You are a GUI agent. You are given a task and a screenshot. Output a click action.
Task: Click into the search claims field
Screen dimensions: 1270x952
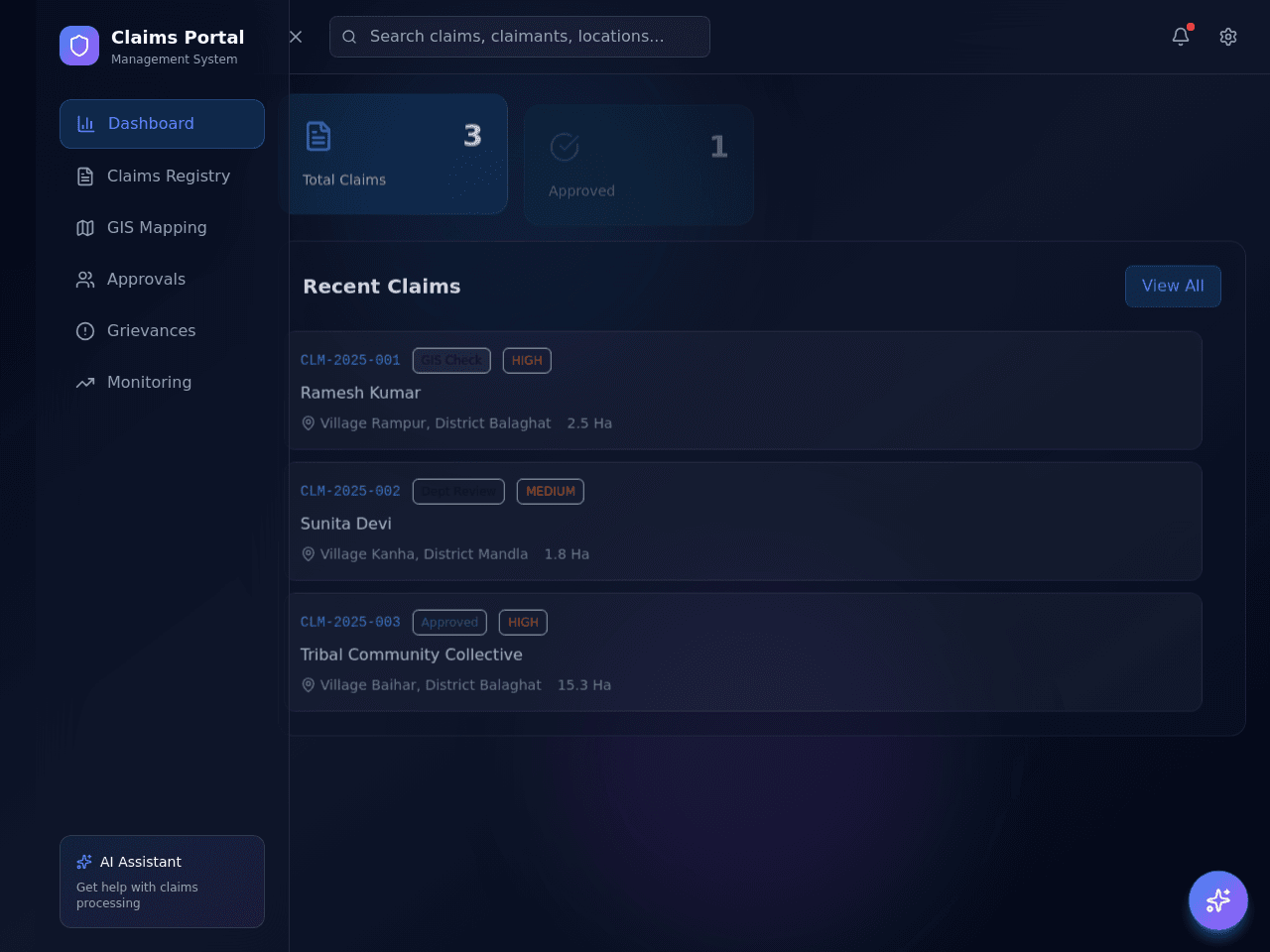coord(520,37)
